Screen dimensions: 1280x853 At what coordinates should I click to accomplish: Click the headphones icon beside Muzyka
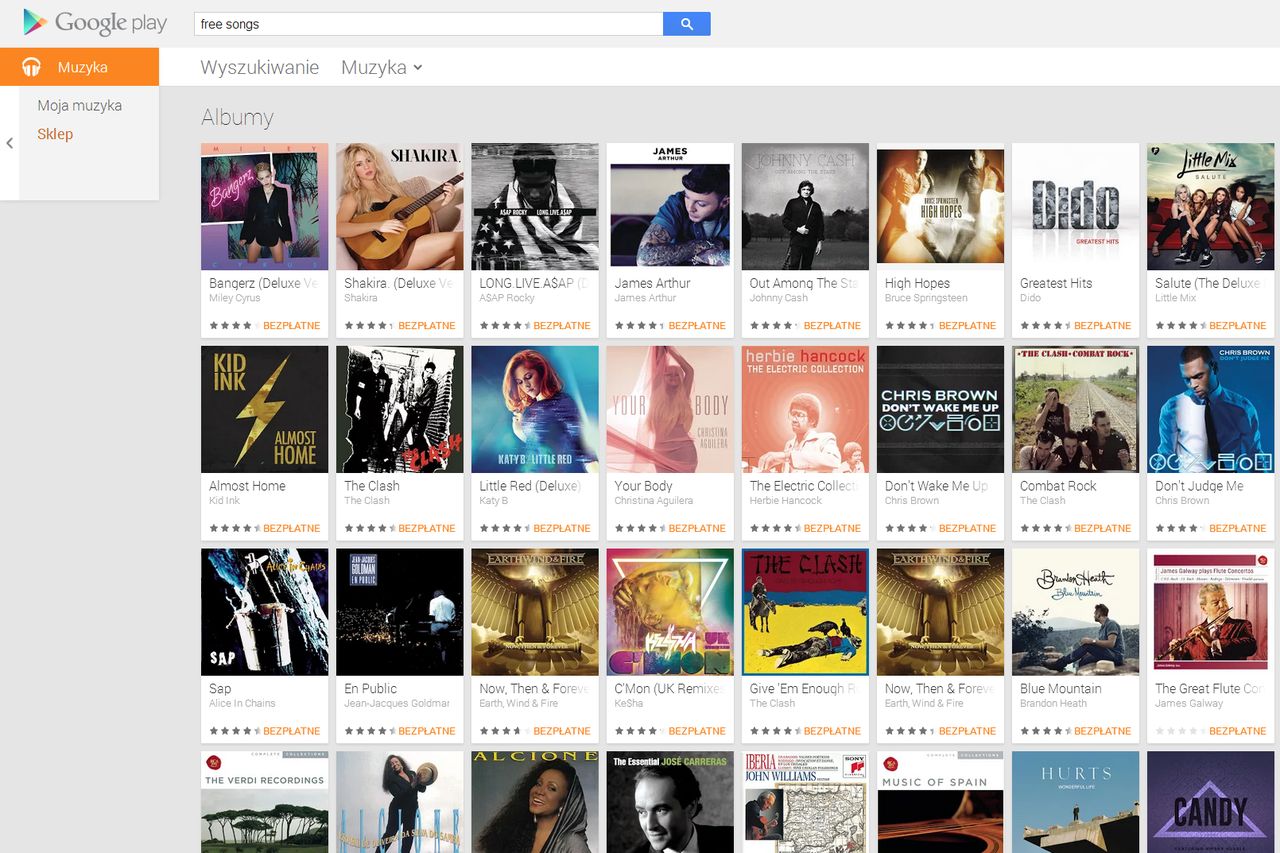pos(32,67)
